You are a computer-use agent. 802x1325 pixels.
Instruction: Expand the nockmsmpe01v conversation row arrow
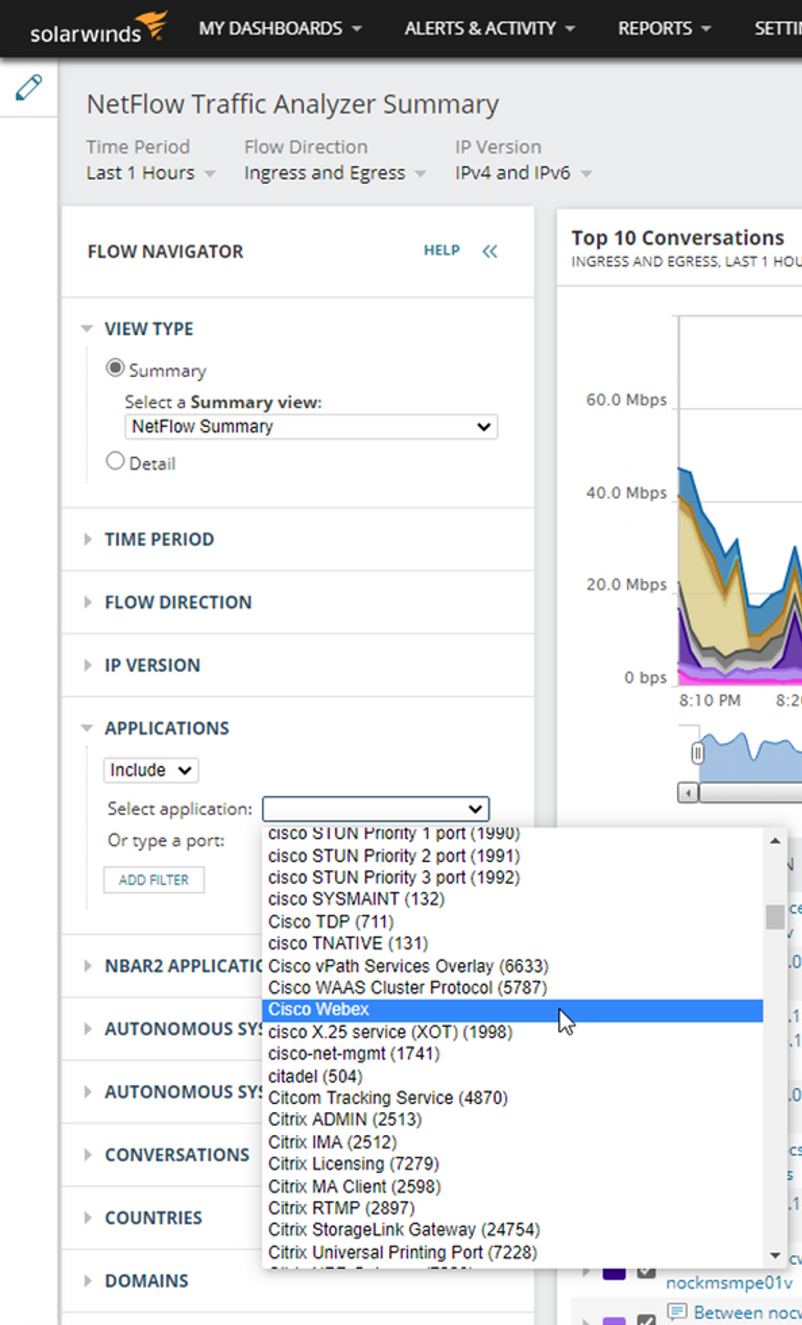tap(587, 1272)
